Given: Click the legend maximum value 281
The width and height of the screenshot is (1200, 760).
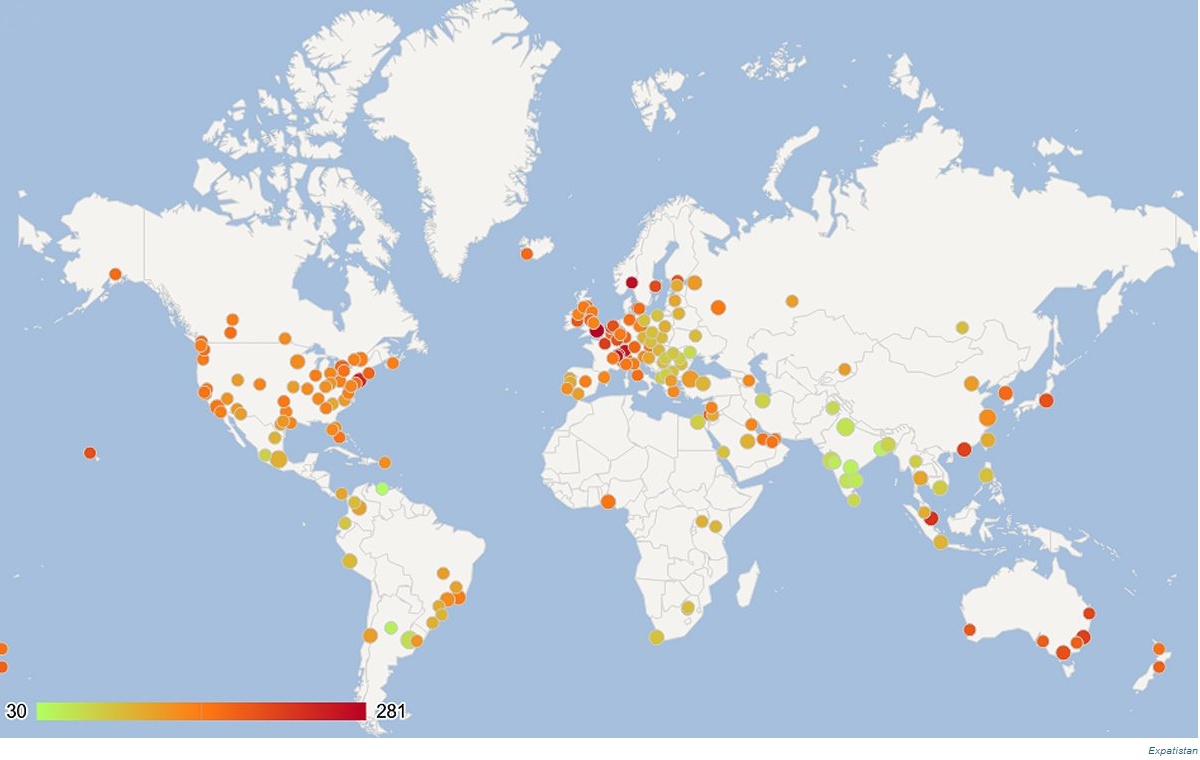Looking at the screenshot, I should tap(390, 712).
